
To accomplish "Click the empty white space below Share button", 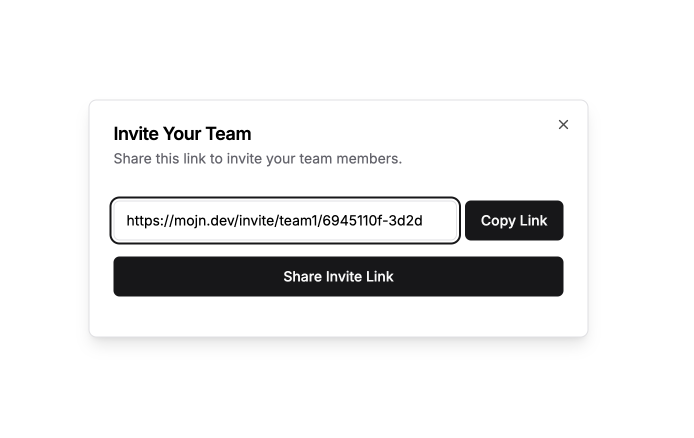I will (x=338, y=316).
